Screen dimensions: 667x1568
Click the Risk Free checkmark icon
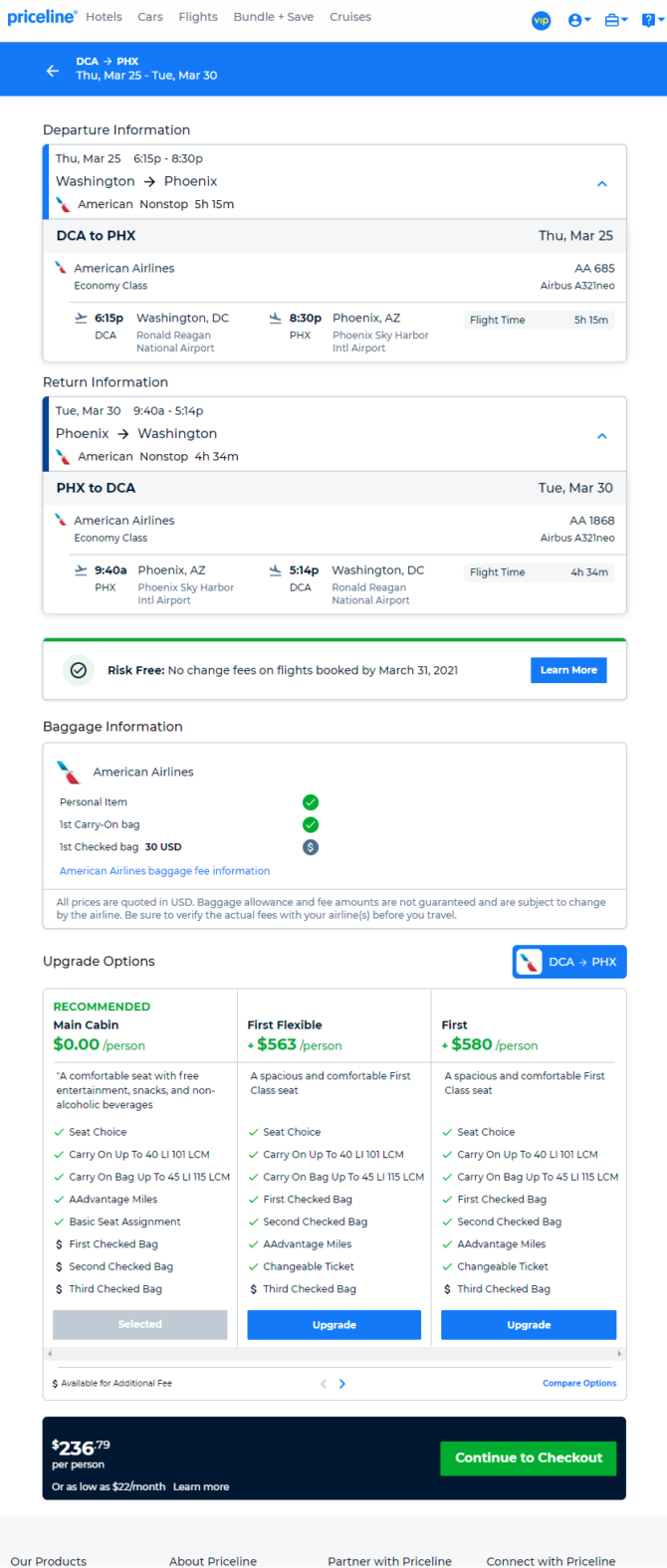[79, 670]
